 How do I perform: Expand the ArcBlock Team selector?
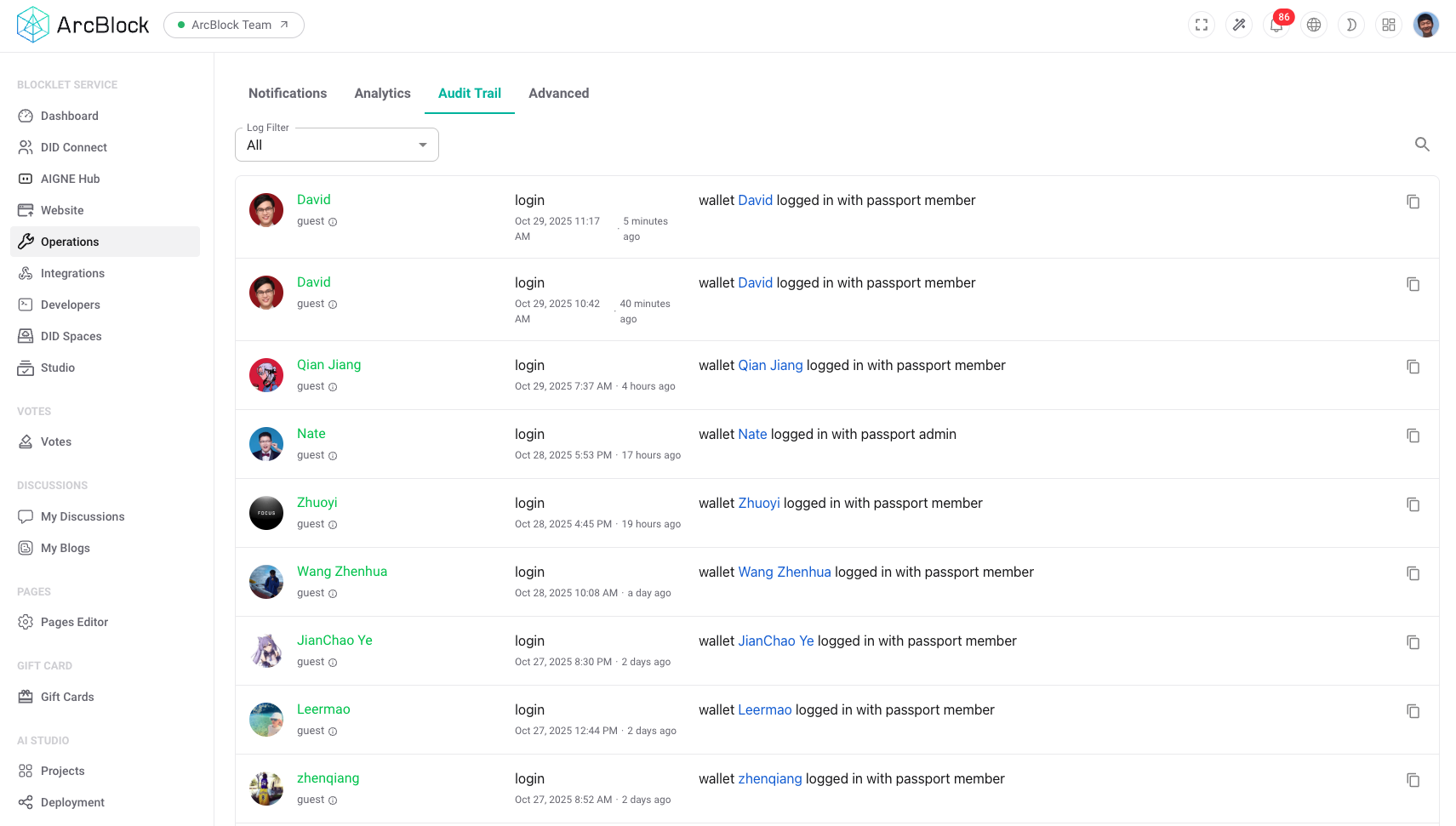233,25
